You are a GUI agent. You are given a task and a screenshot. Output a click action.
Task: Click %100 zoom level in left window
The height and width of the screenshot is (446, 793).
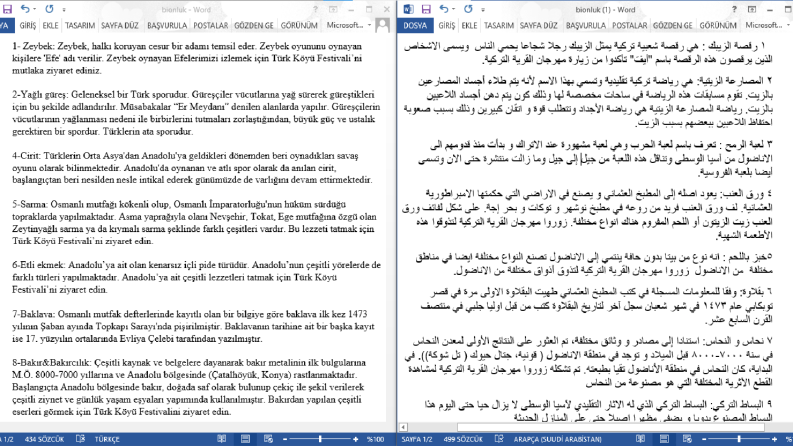(375, 439)
